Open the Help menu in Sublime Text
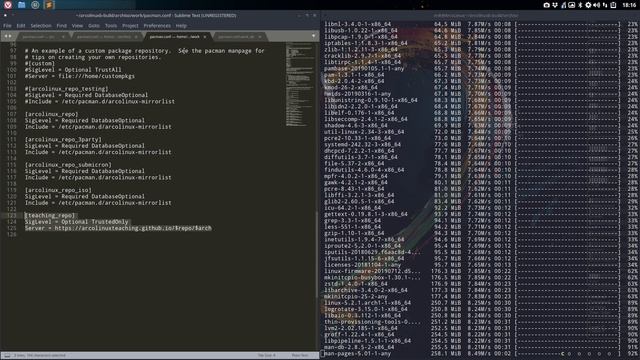The image size is (640, 360). (181, 26)
